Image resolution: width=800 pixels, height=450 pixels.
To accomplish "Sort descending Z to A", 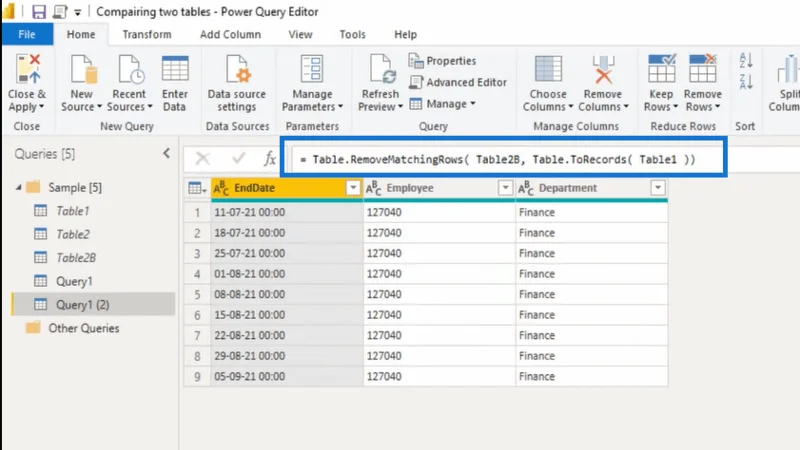I will [x=746, y=81].
